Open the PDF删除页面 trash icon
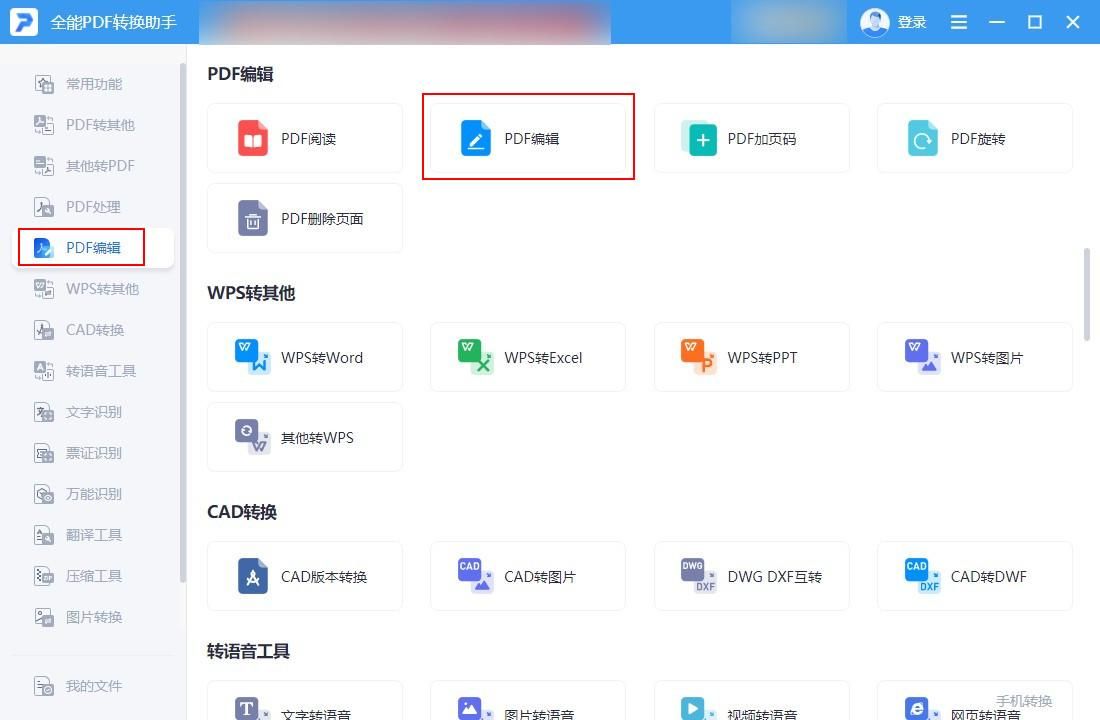1100x720 pixels. [x=253, y=218]
